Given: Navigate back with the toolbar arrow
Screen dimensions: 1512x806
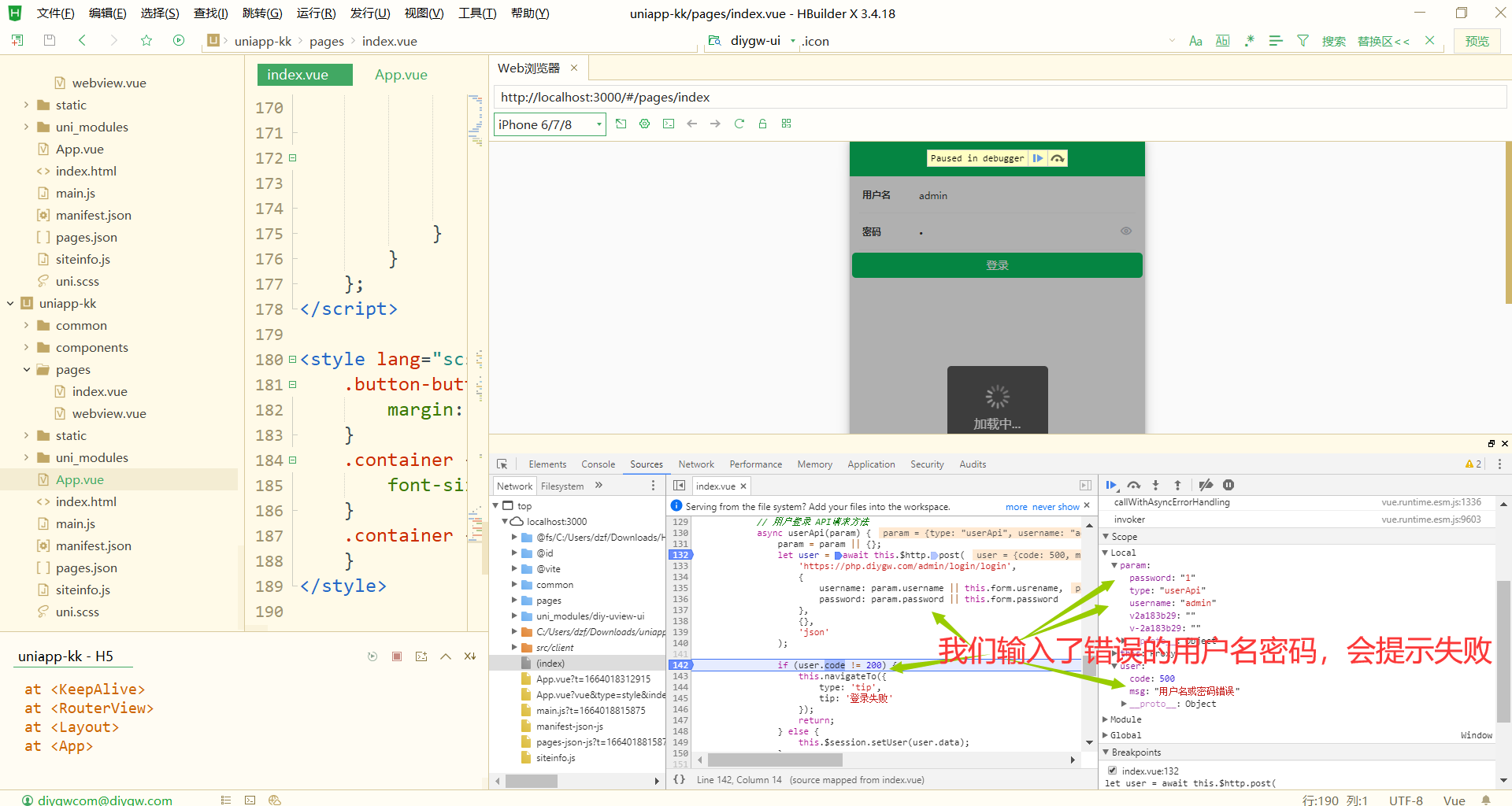Looking at the screenshot, I should pos(82,40).
